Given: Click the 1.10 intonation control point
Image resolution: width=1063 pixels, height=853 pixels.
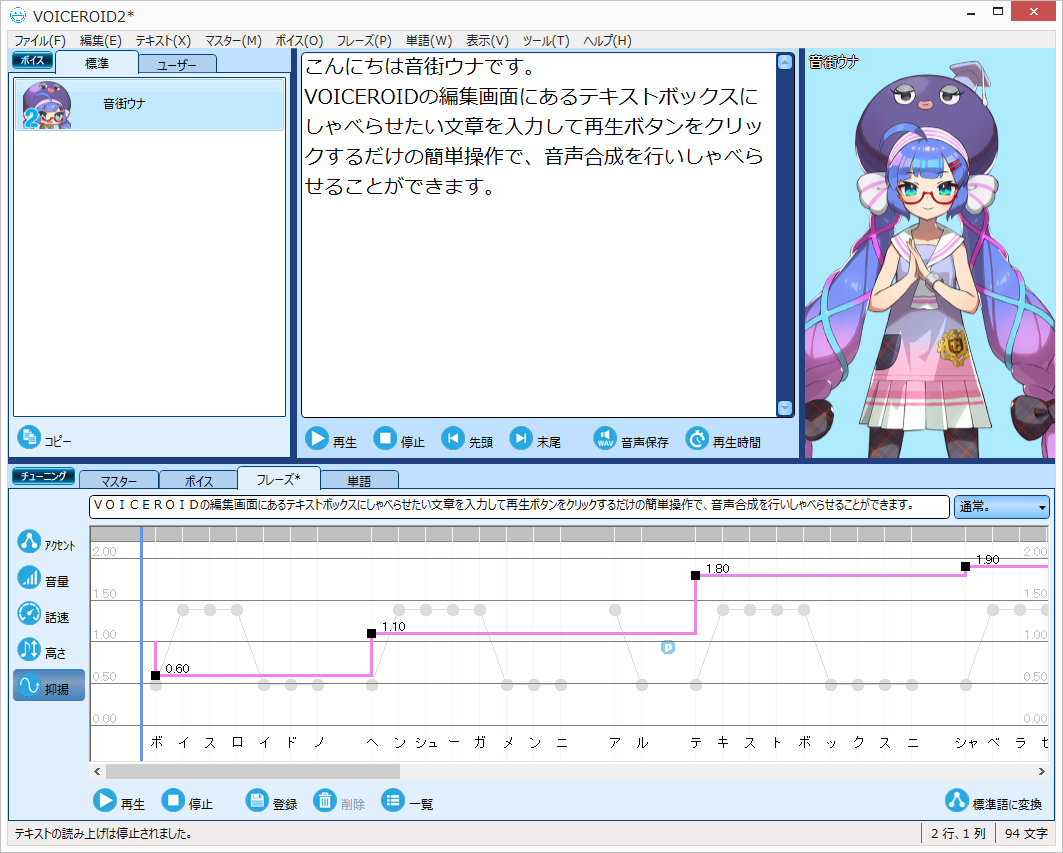Looking at the screenshot, I should (x=372, y=633).
